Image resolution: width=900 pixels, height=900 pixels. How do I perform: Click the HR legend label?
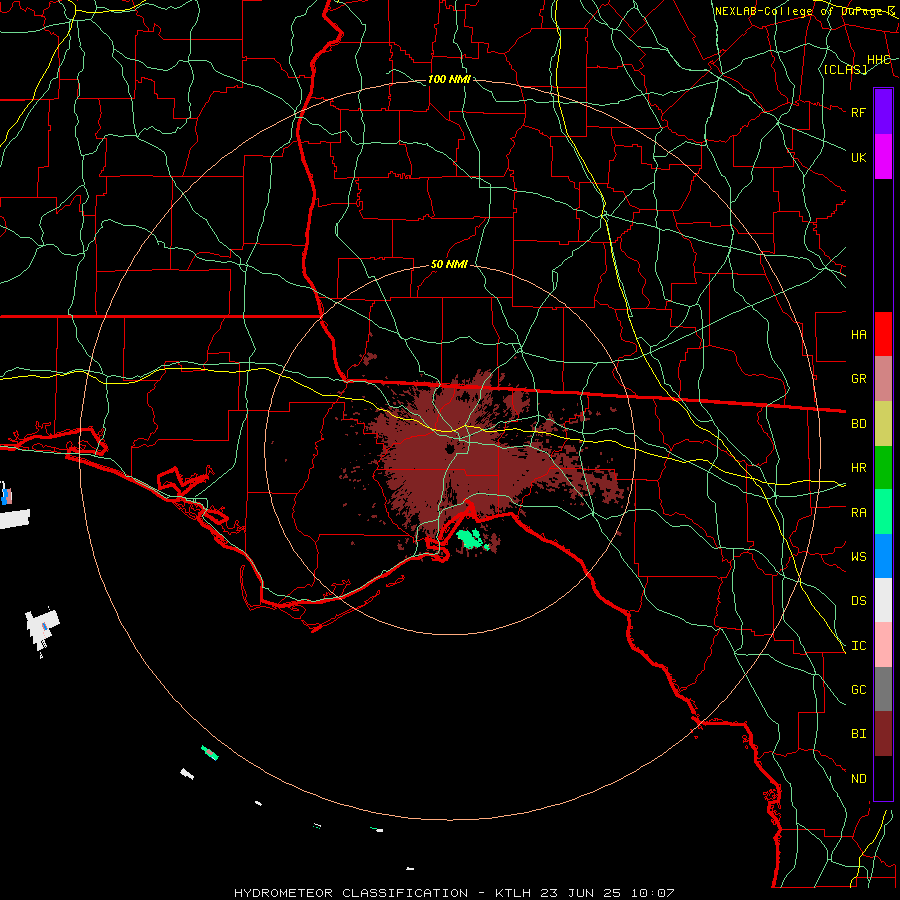coord(858,468)
